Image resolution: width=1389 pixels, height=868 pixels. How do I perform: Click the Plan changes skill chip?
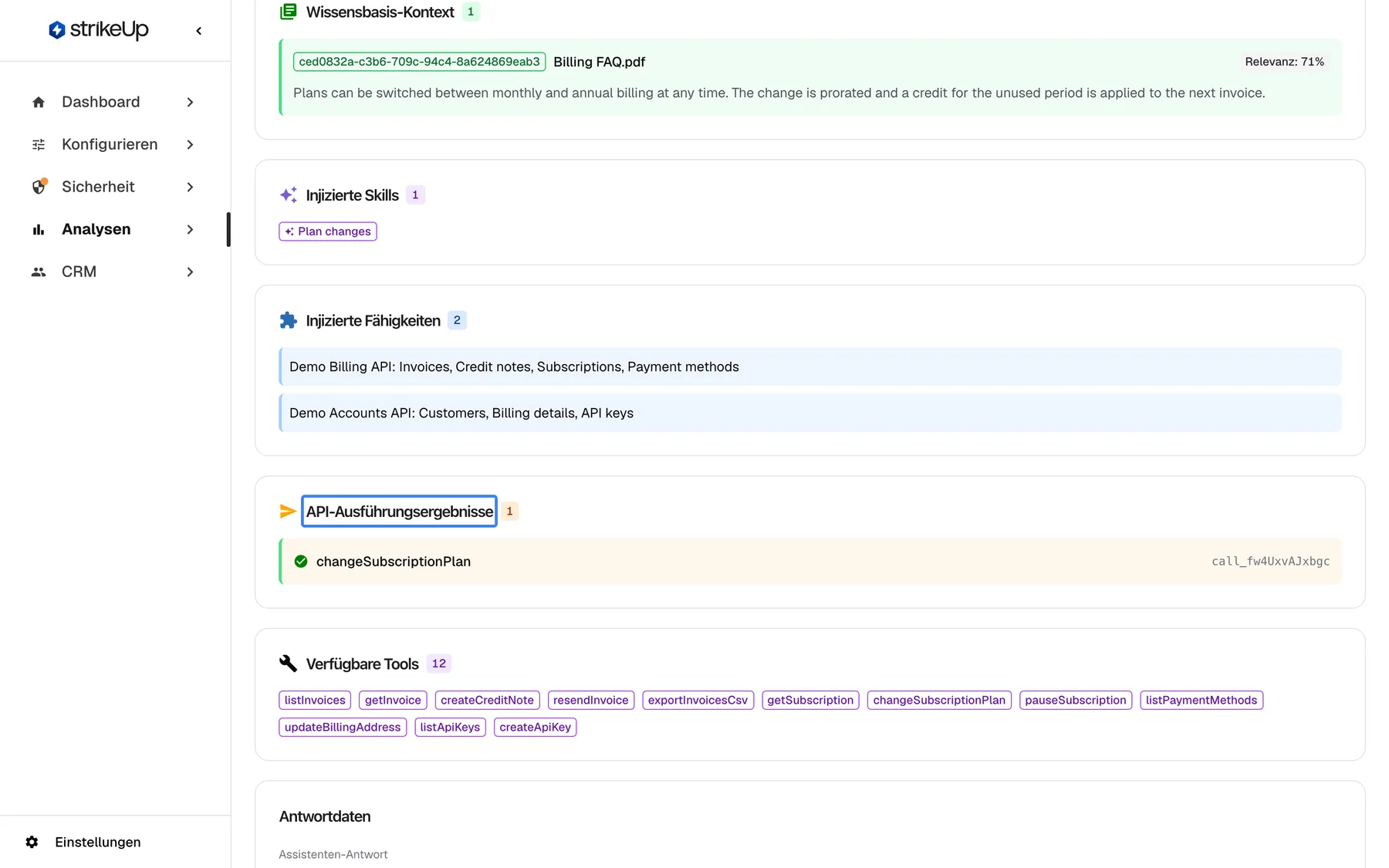[x=328, y=231]
